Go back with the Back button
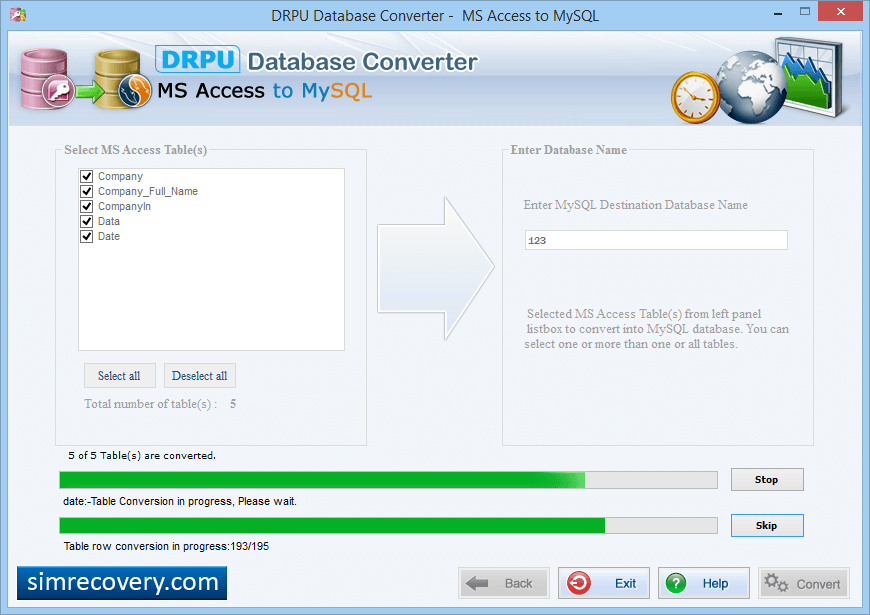Viewport: 870px width, 615px height. click(504, 583)
